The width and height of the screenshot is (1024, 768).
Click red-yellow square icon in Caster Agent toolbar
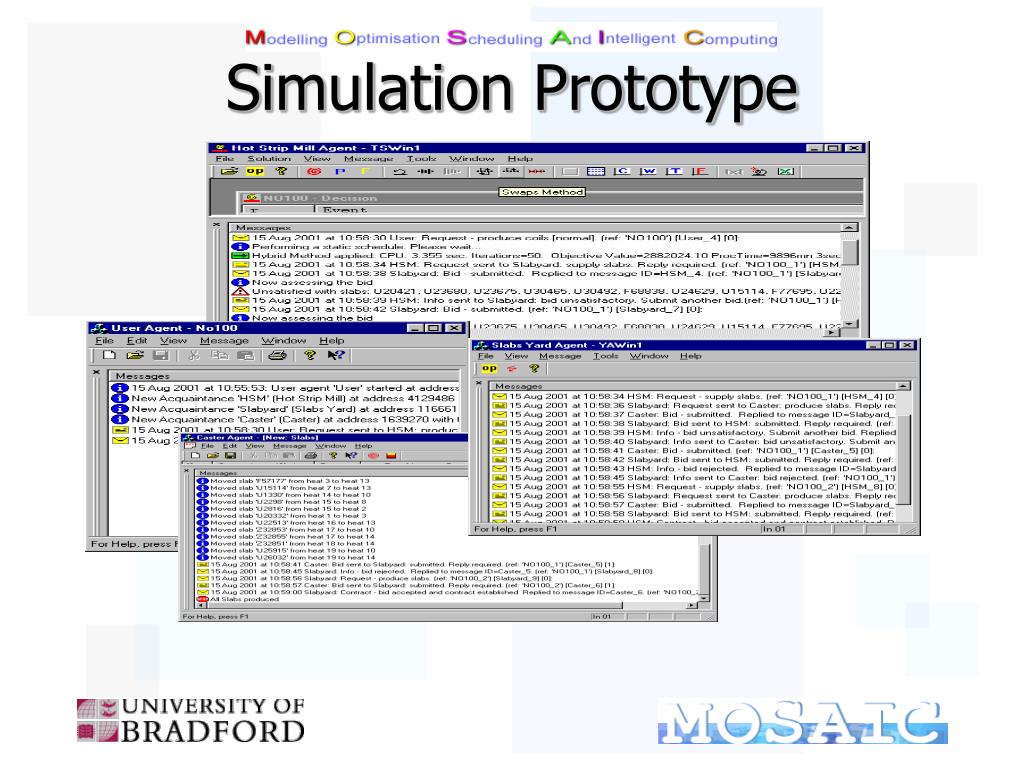coord(391,455)
